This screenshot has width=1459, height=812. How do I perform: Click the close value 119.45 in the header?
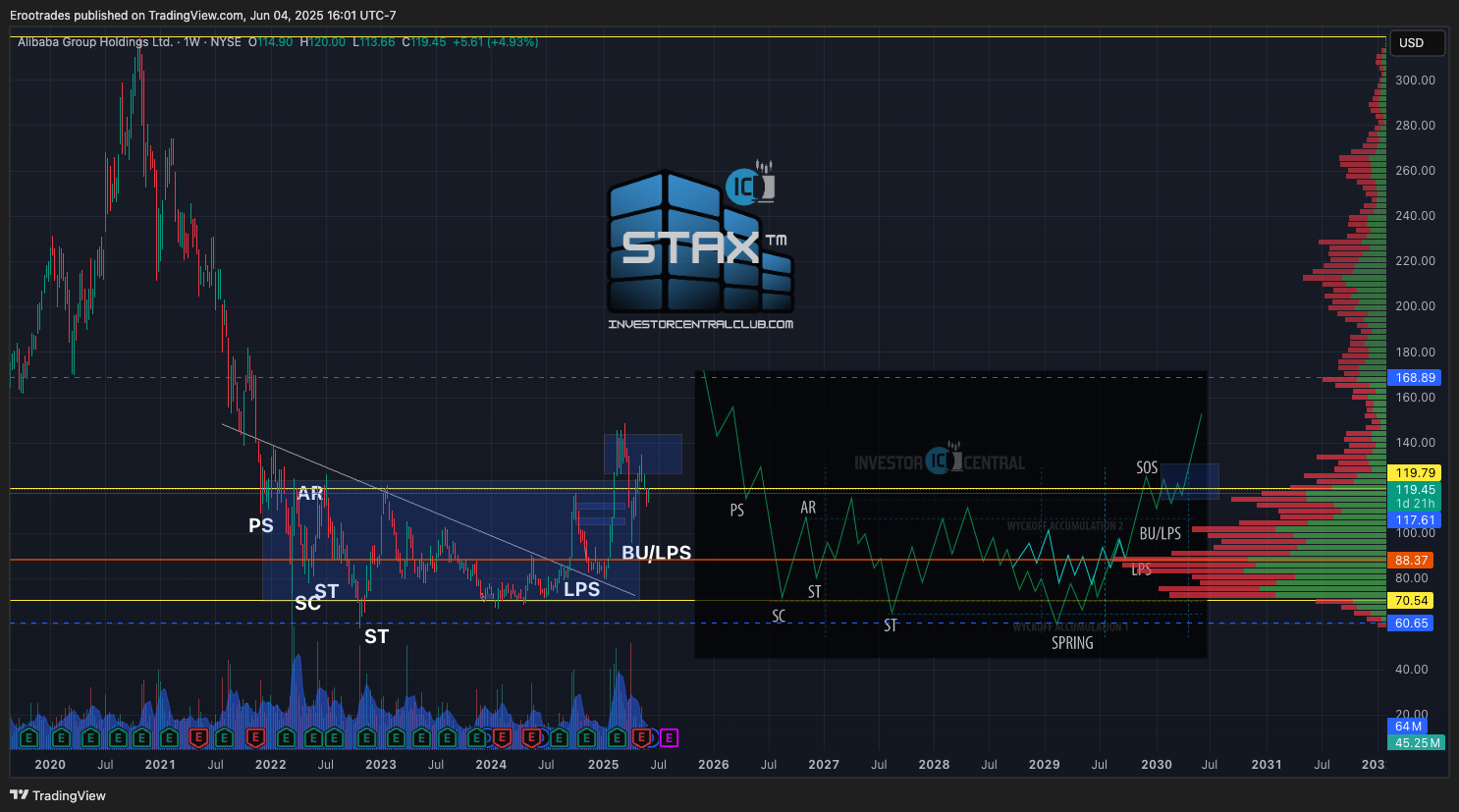coord(429,42)
